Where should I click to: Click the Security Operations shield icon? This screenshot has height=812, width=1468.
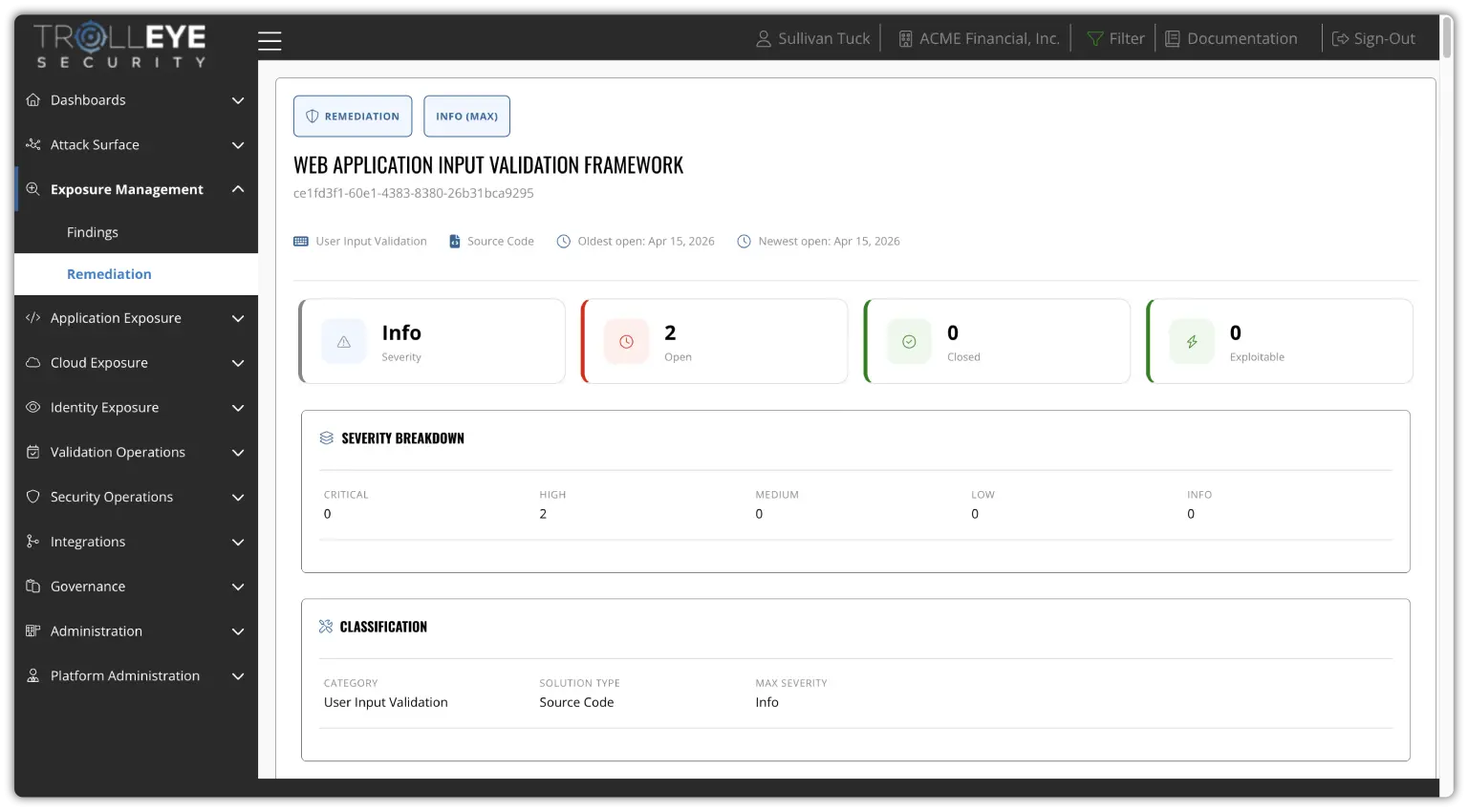point(32,497)
